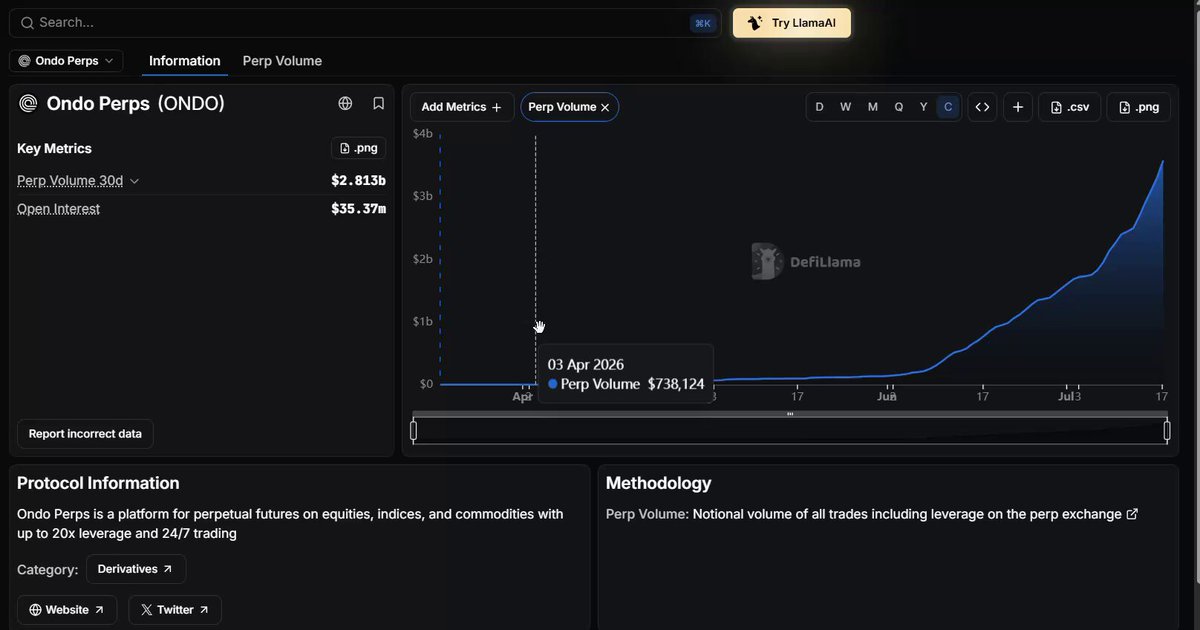Export Key Metrics as .png

[358, 148]
